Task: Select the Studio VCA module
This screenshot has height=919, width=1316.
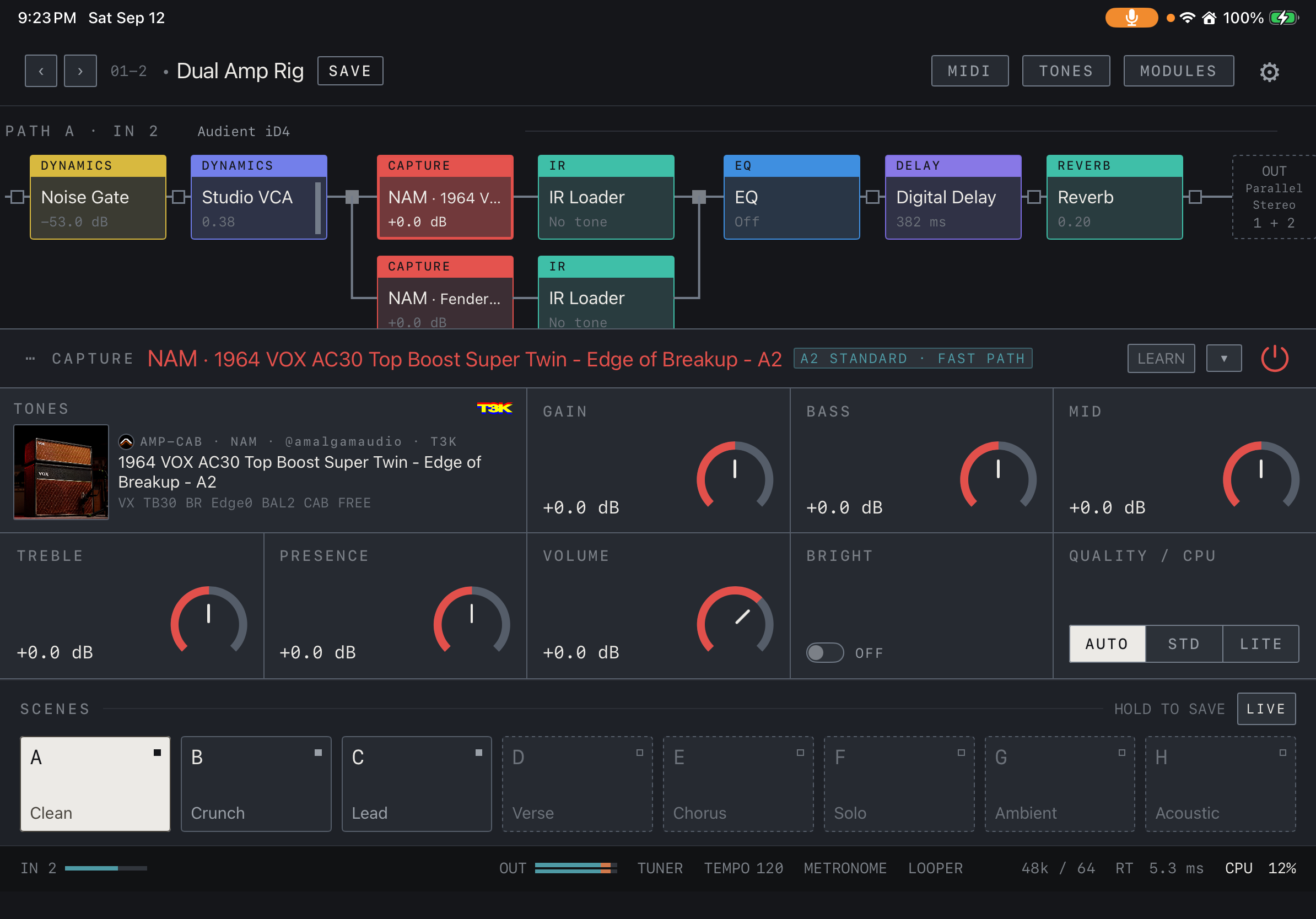Action: pyautogui.click(x=259, y=197)
